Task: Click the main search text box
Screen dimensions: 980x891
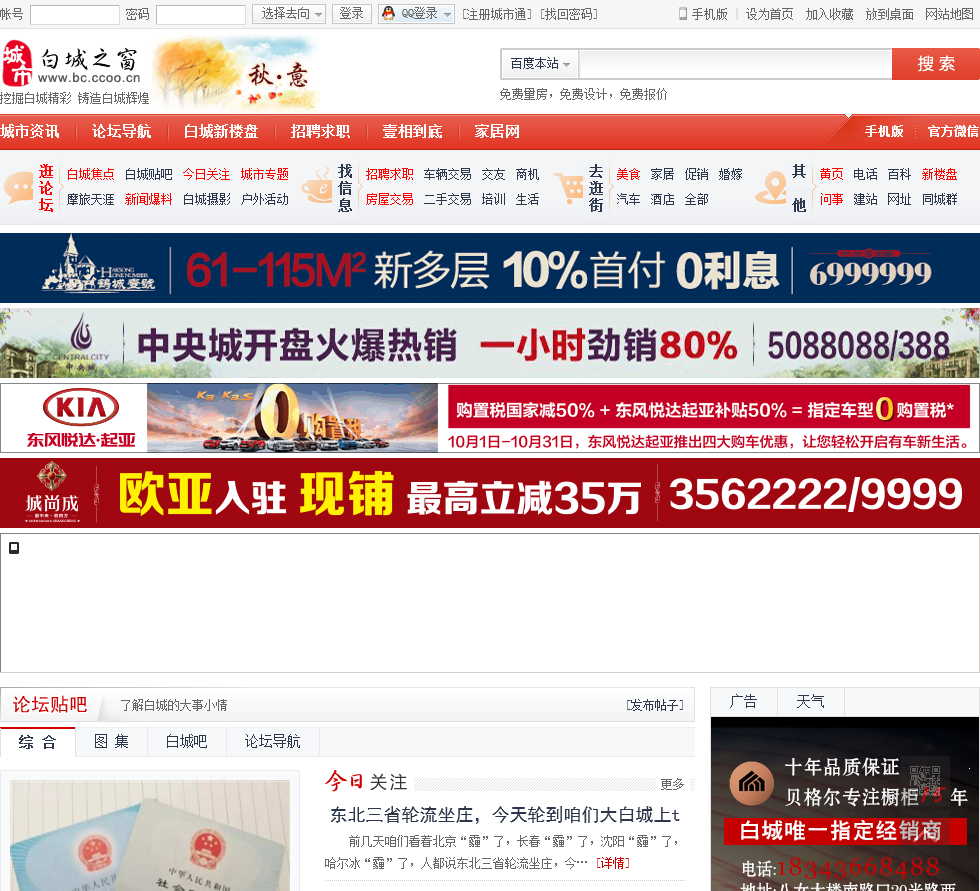Action: (735, 64)
